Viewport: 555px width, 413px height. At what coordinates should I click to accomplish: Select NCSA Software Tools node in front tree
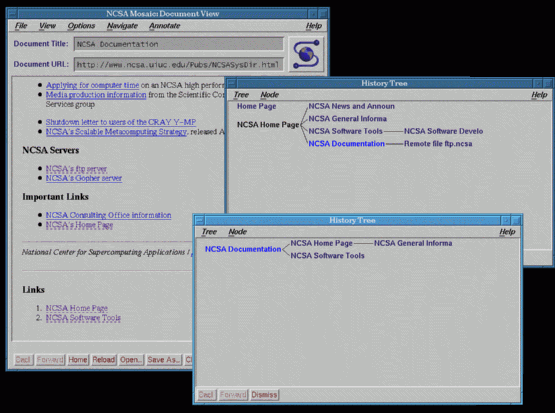coord(327,256)
